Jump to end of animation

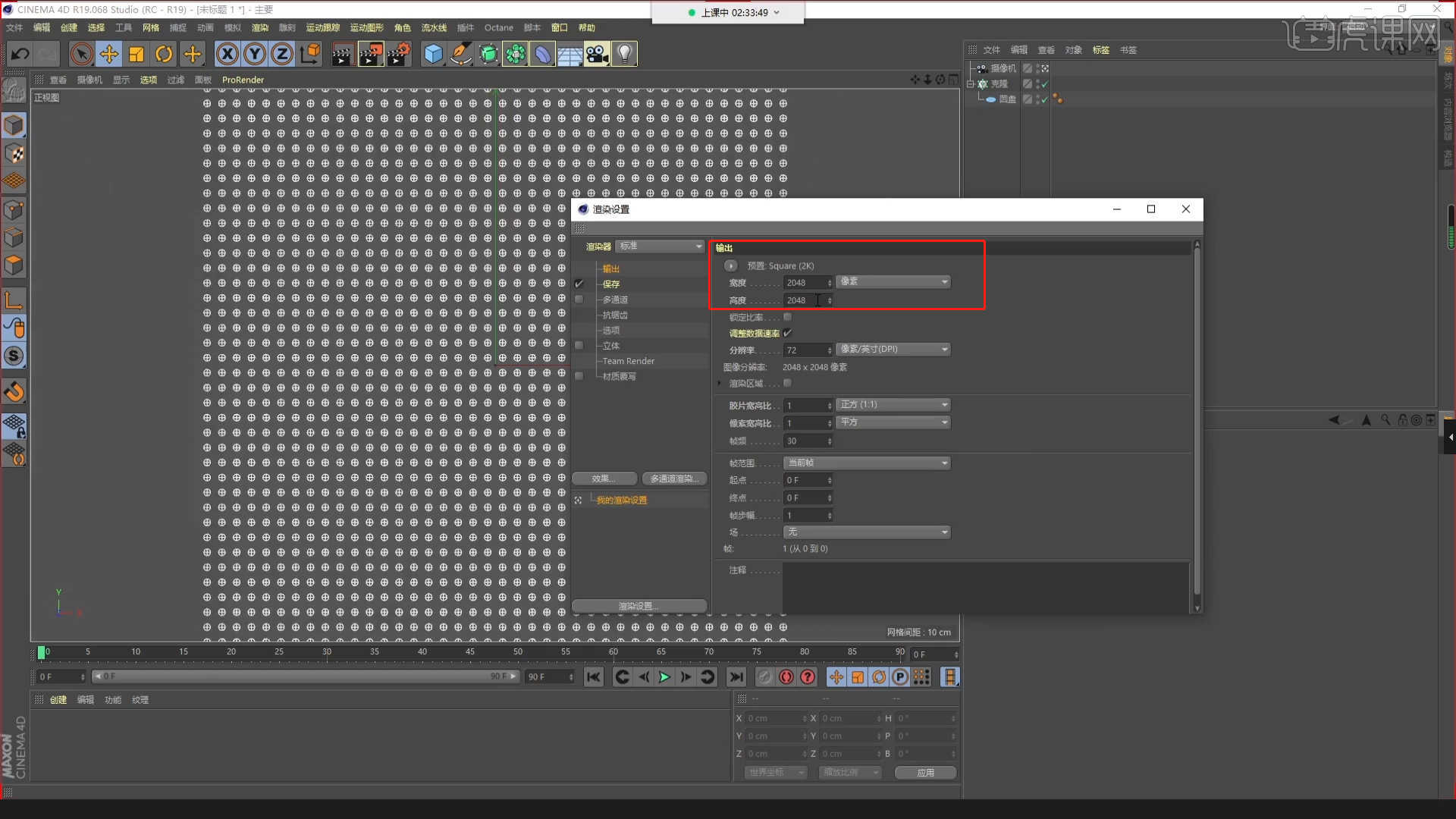[736, 677]
